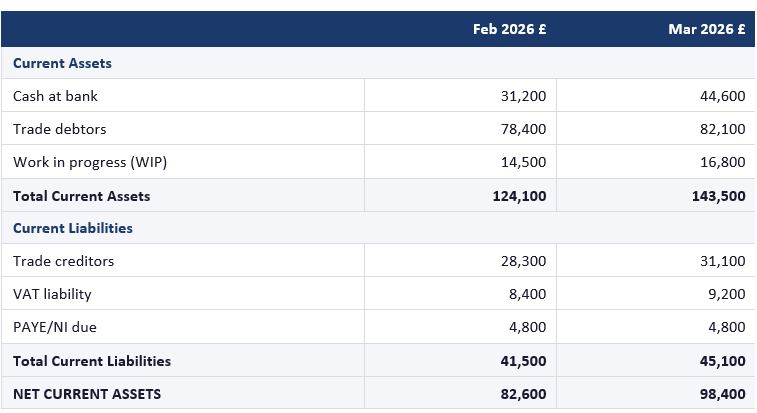Screen dimensions: 757x413
Task: Select the VAT liability row label
Action: tap(52, 294)
